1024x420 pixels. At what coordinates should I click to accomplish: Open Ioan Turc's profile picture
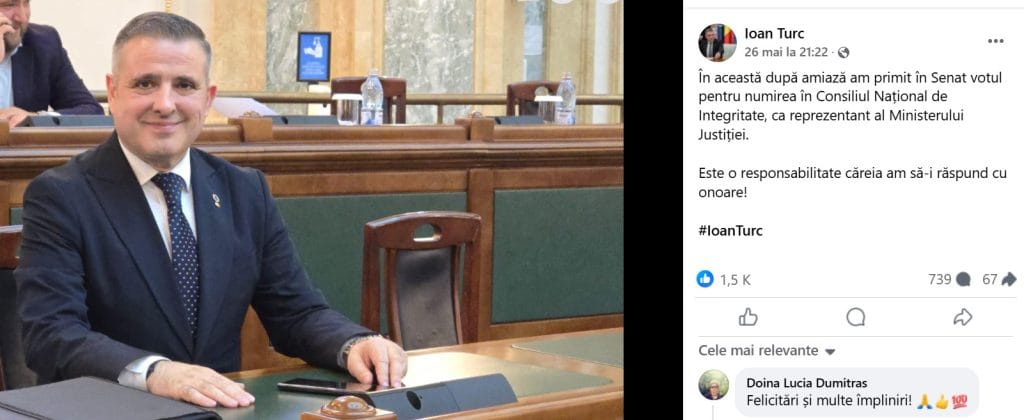717,42
